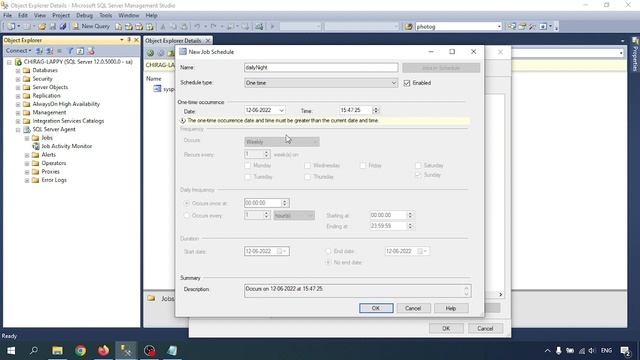This screenshot has height=360, width=640.
Task: Click OK in the New Job Schedule dialog
Action: [376, 308]
